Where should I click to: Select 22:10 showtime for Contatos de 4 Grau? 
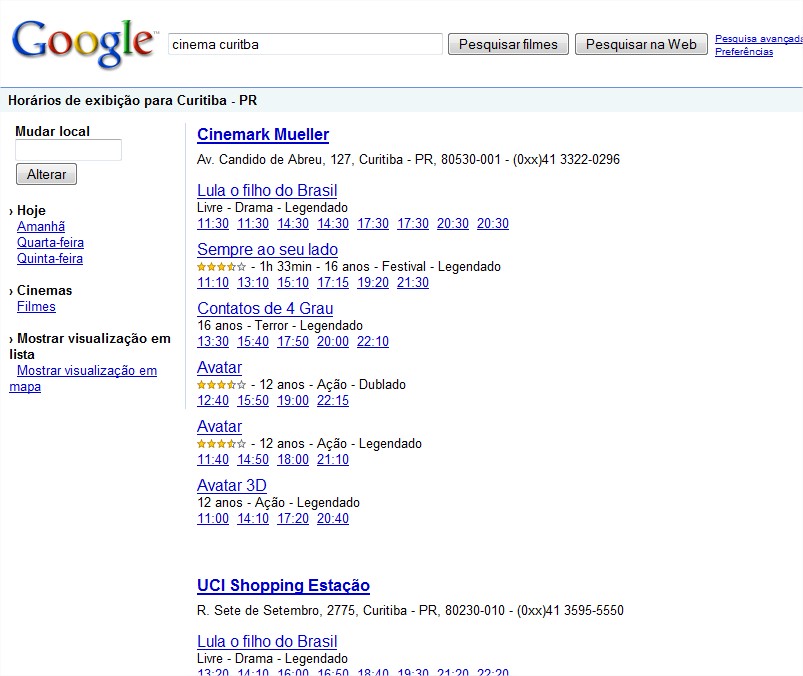coord(373,341)
